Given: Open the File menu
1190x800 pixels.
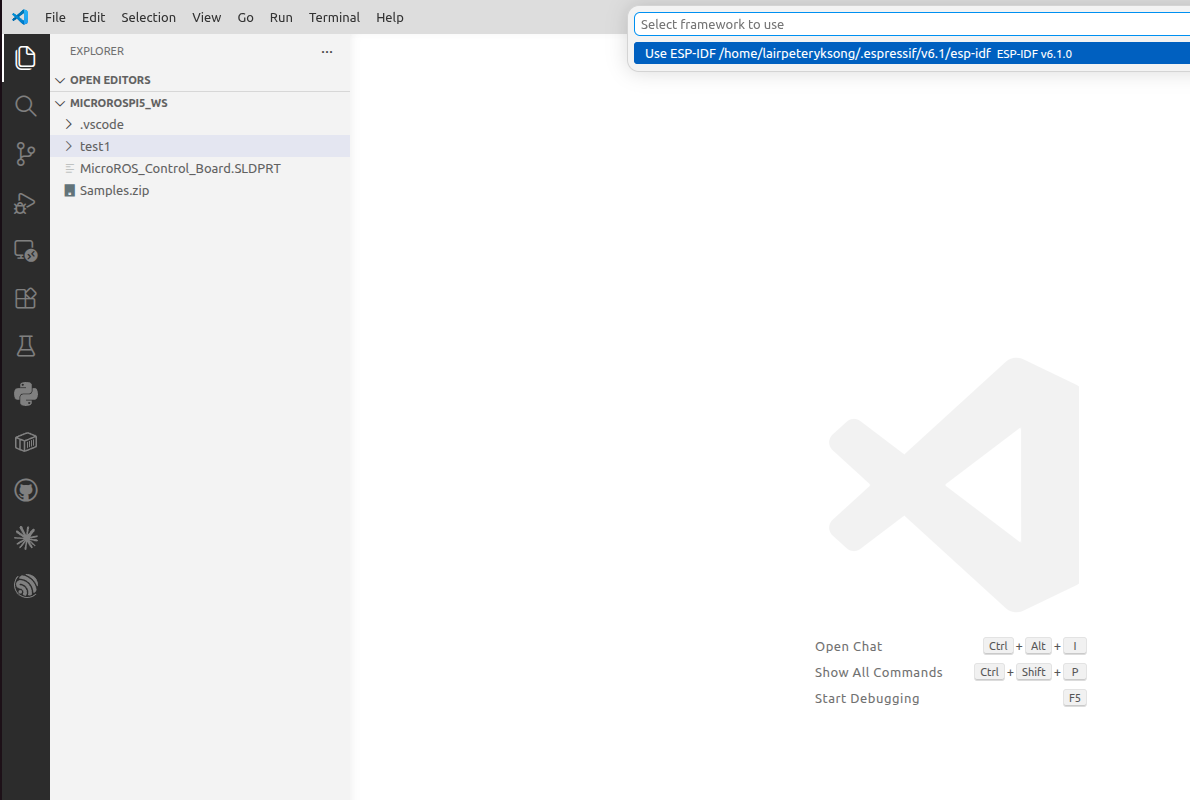Looking at the screenshot, I should point(55,17).
